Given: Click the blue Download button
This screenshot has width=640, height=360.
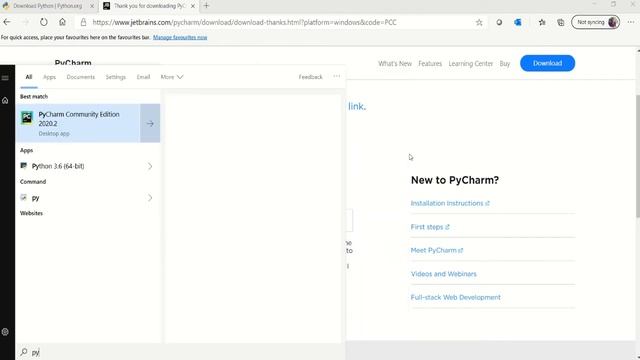Looking at the screenshot, I should pyautogui.click(x=547, y=63).
